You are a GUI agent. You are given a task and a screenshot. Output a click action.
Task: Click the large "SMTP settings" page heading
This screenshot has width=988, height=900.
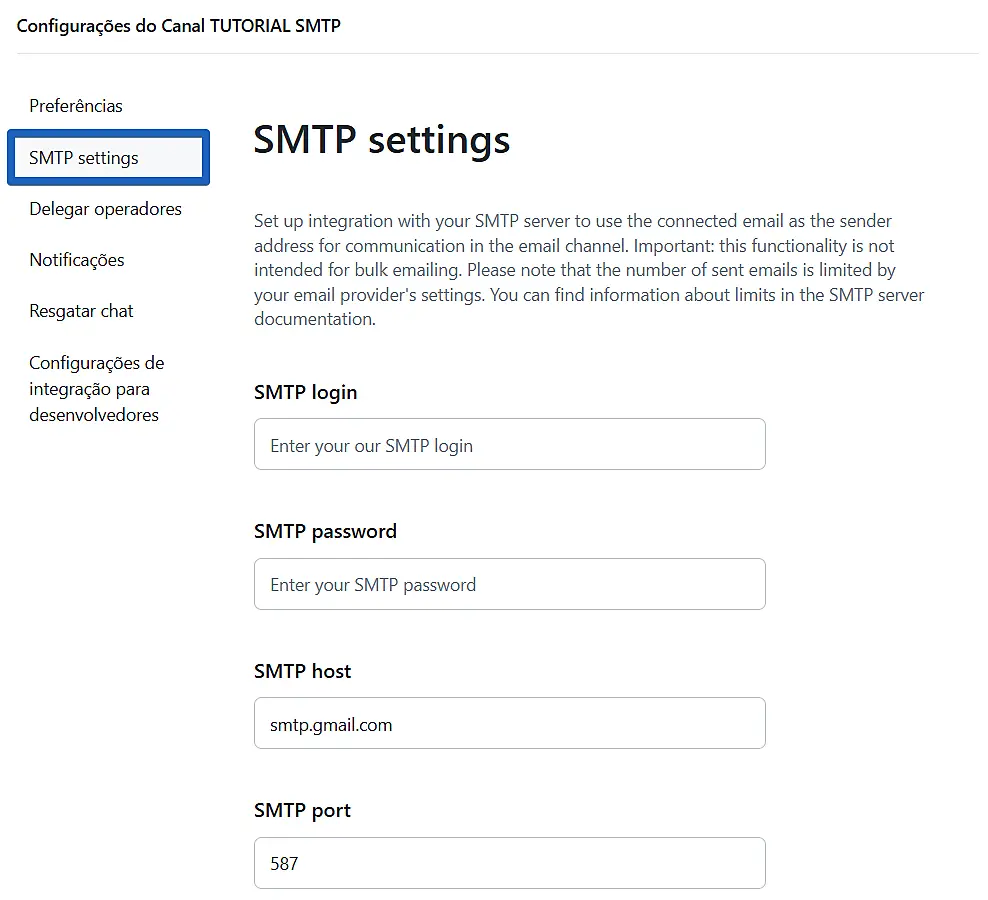click(381, 140)
